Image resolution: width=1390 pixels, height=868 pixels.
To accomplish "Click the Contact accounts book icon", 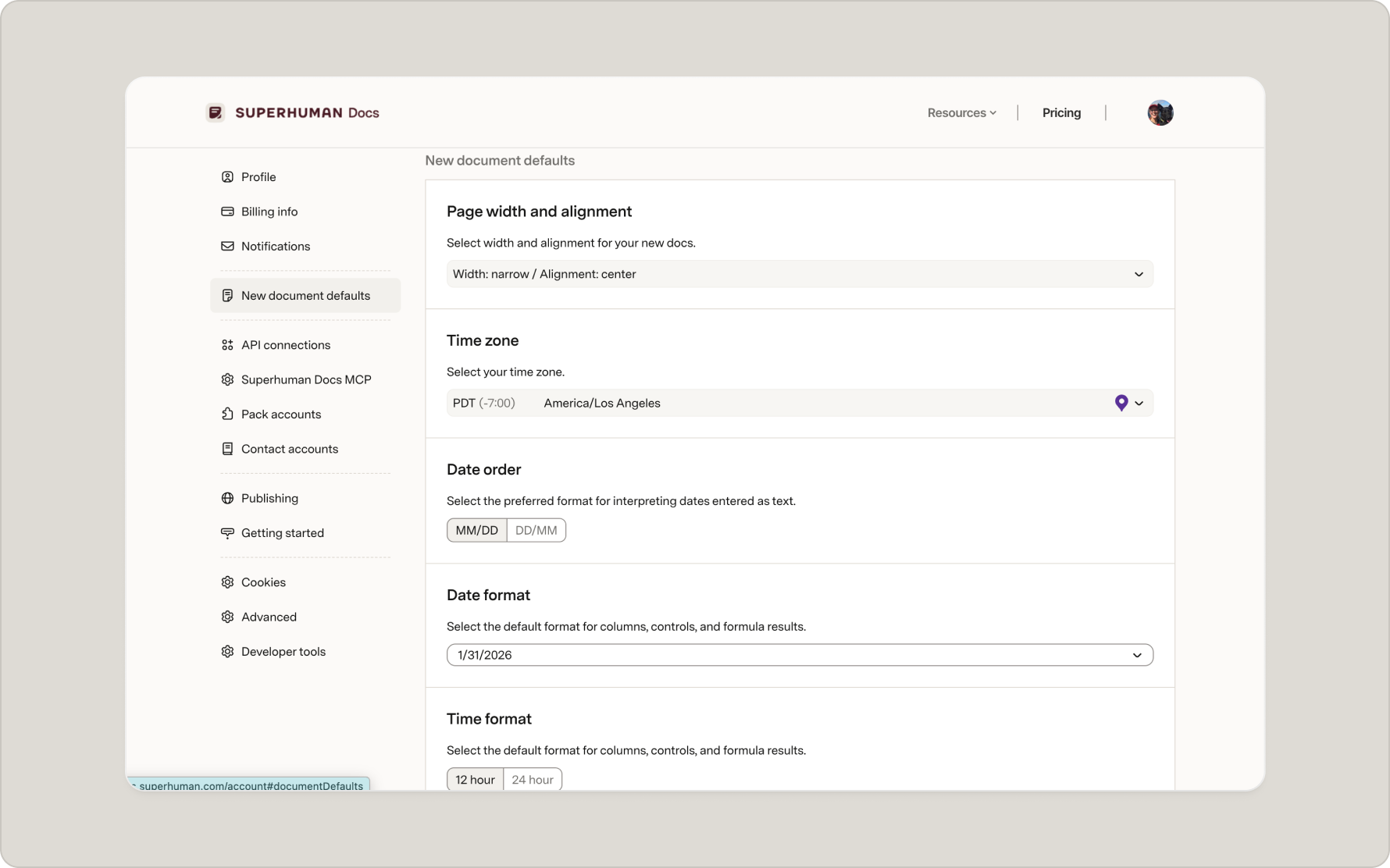I will coord(227,449).
